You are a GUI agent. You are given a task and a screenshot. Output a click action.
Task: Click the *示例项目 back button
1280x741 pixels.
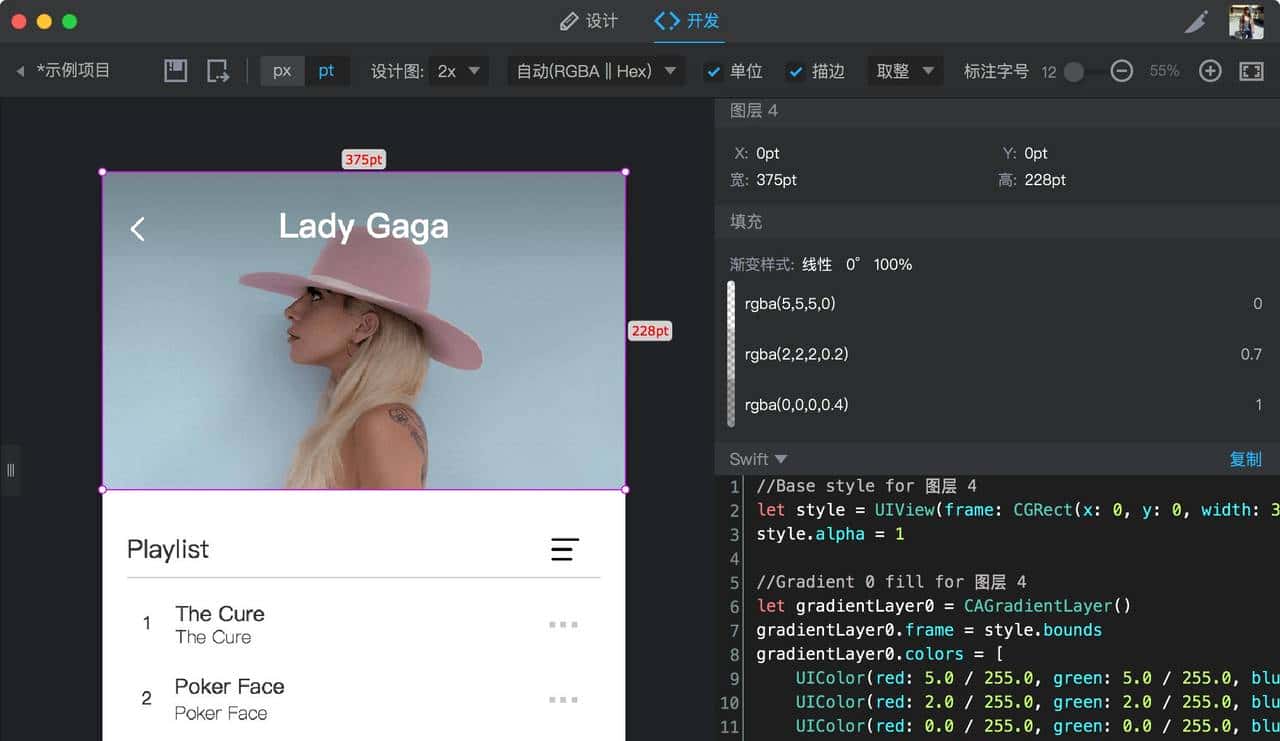tap(63, 71)
